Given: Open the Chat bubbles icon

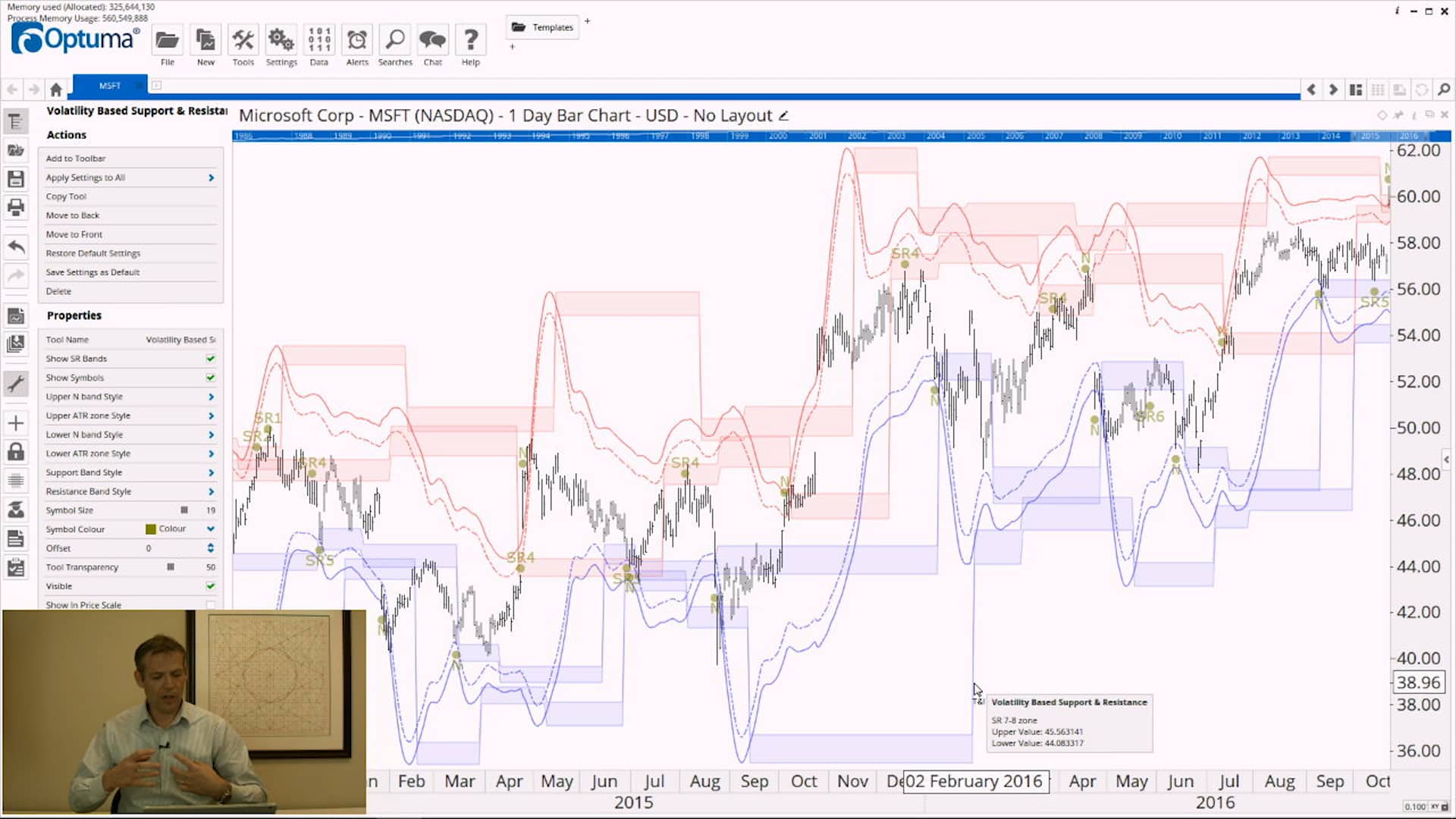Looking at the screenshot, I should (433, 40).
